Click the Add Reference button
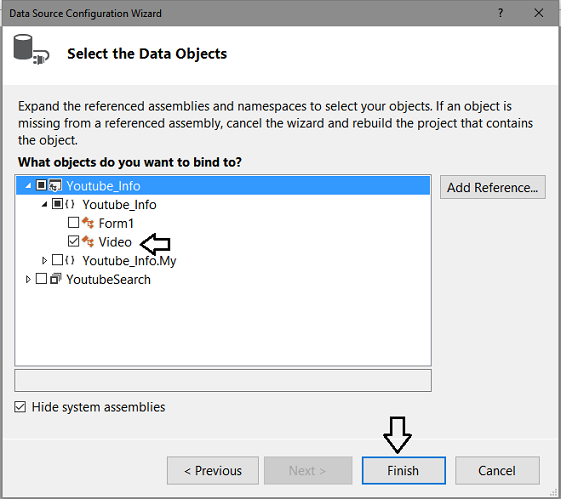 coord(493,187)
